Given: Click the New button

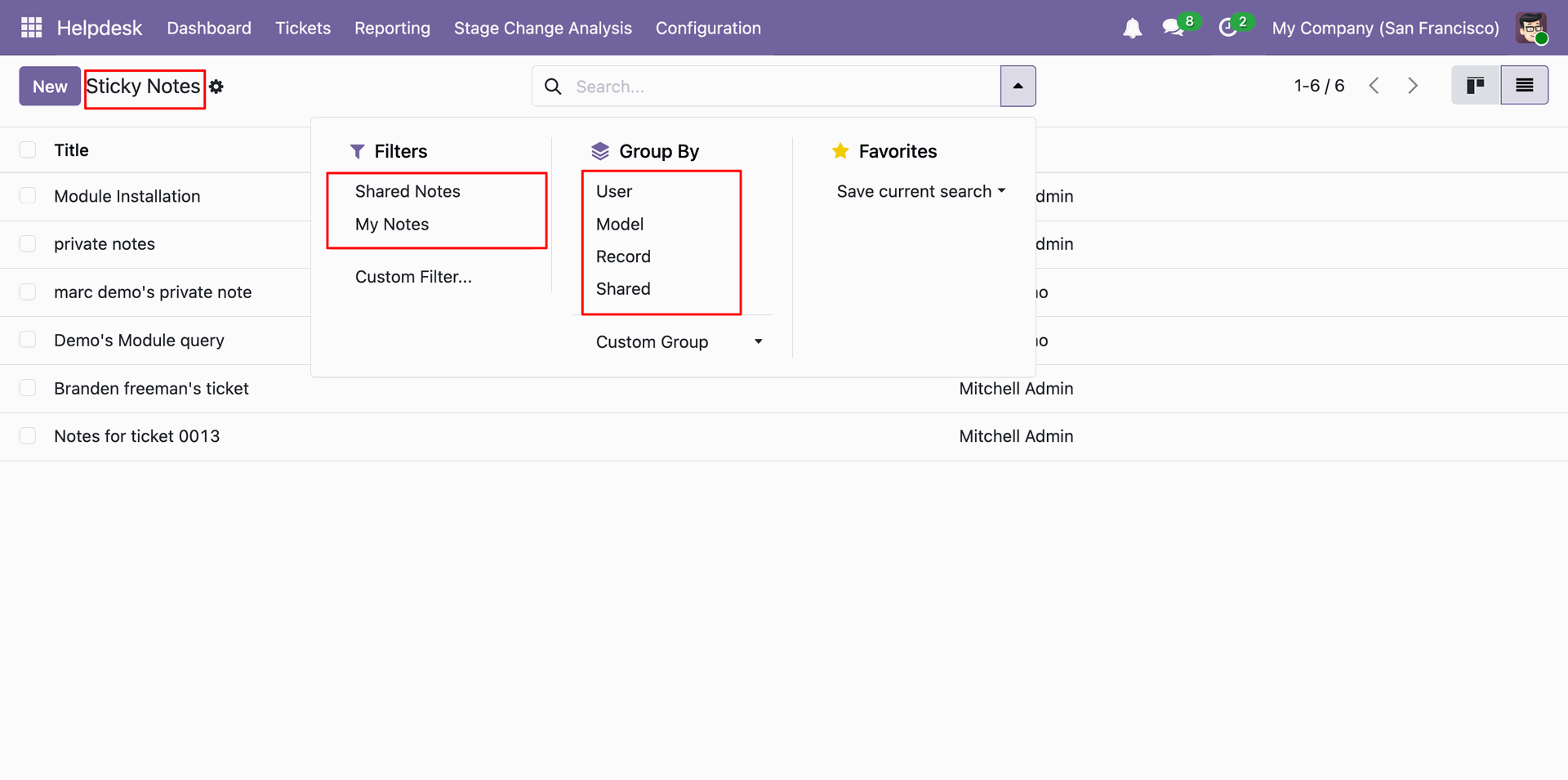Looking at the screenshot, I should 50,87.
